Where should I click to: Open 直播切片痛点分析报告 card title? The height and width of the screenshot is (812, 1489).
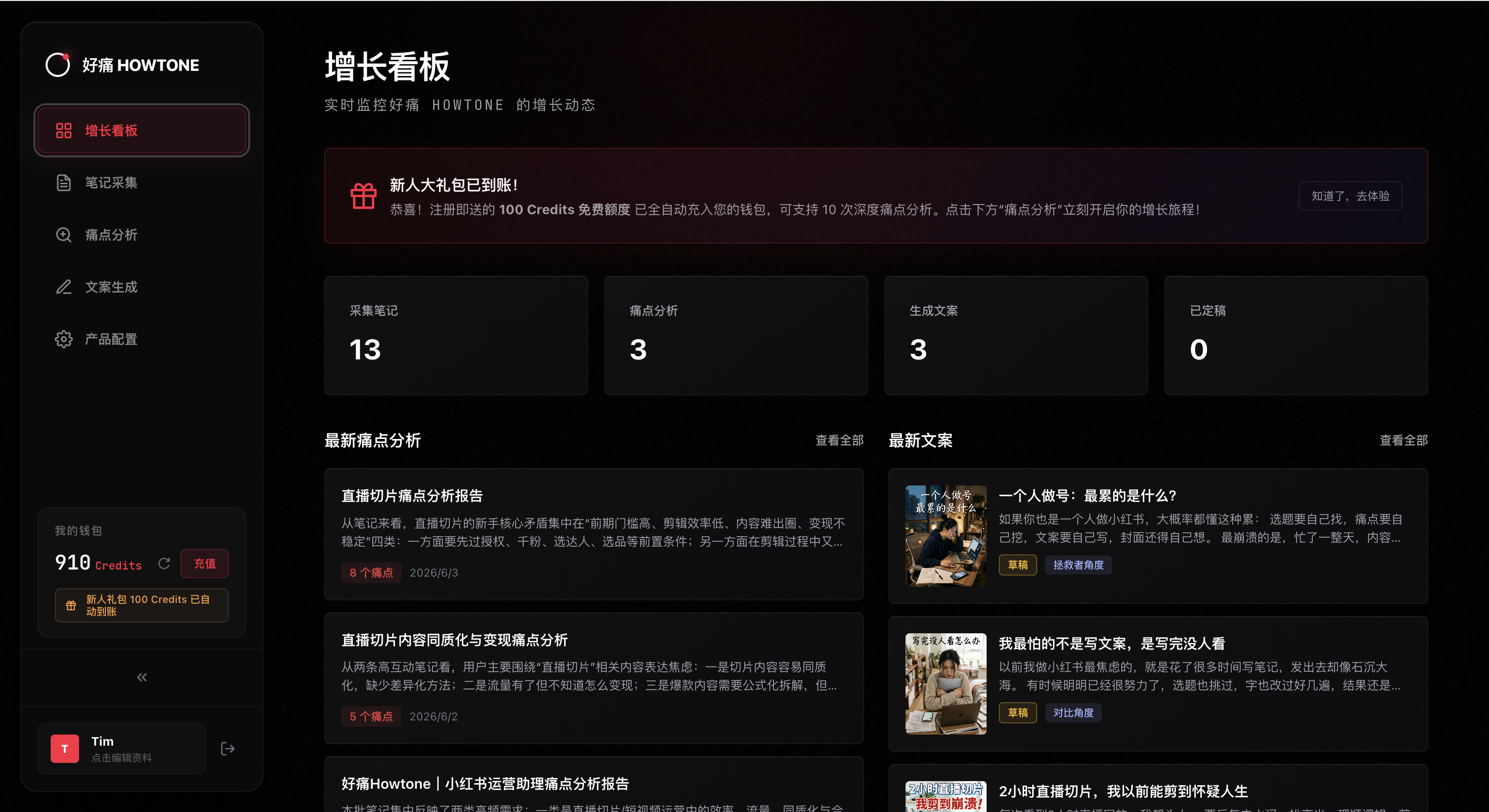click(412, 496)
